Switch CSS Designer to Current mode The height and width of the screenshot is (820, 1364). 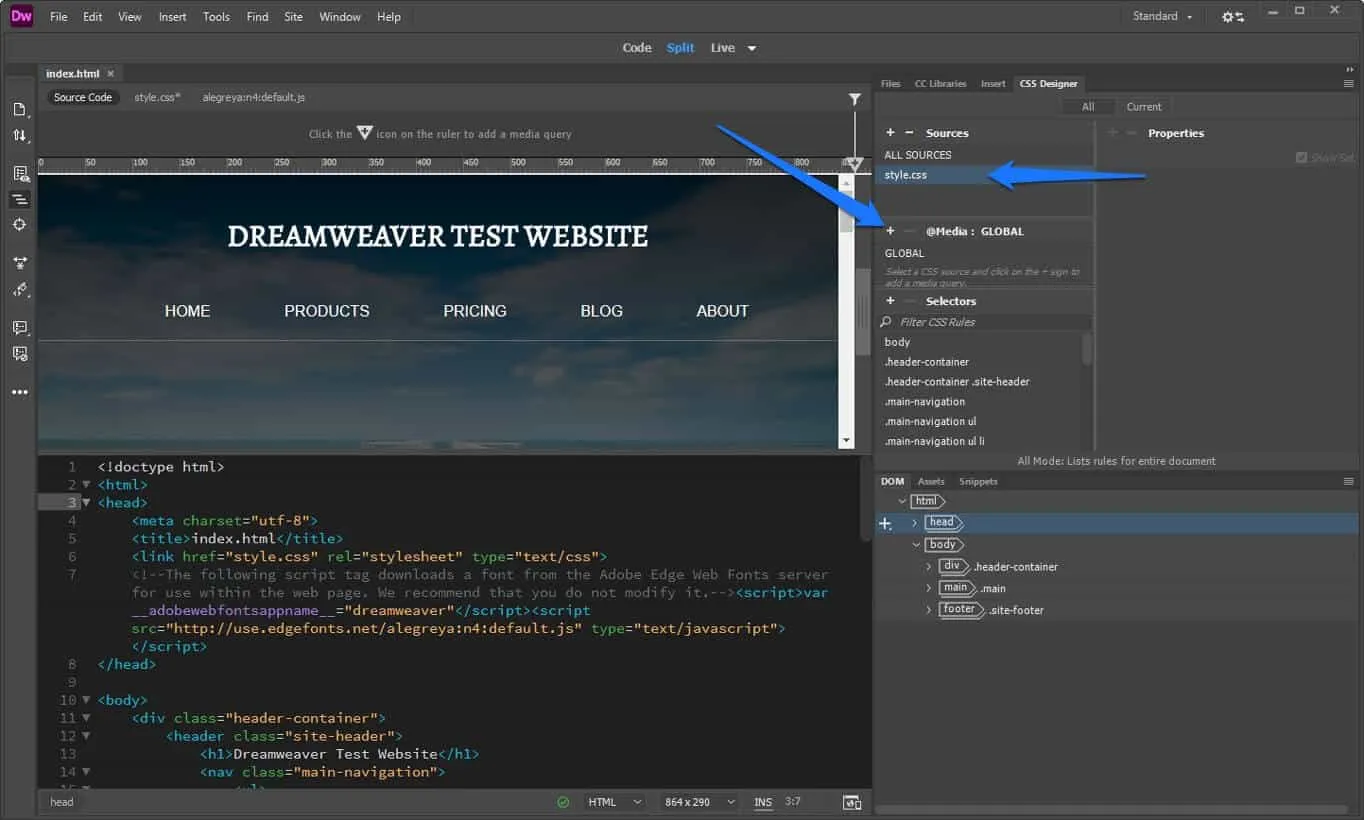pyautogui.click(x=1144, y=107)
